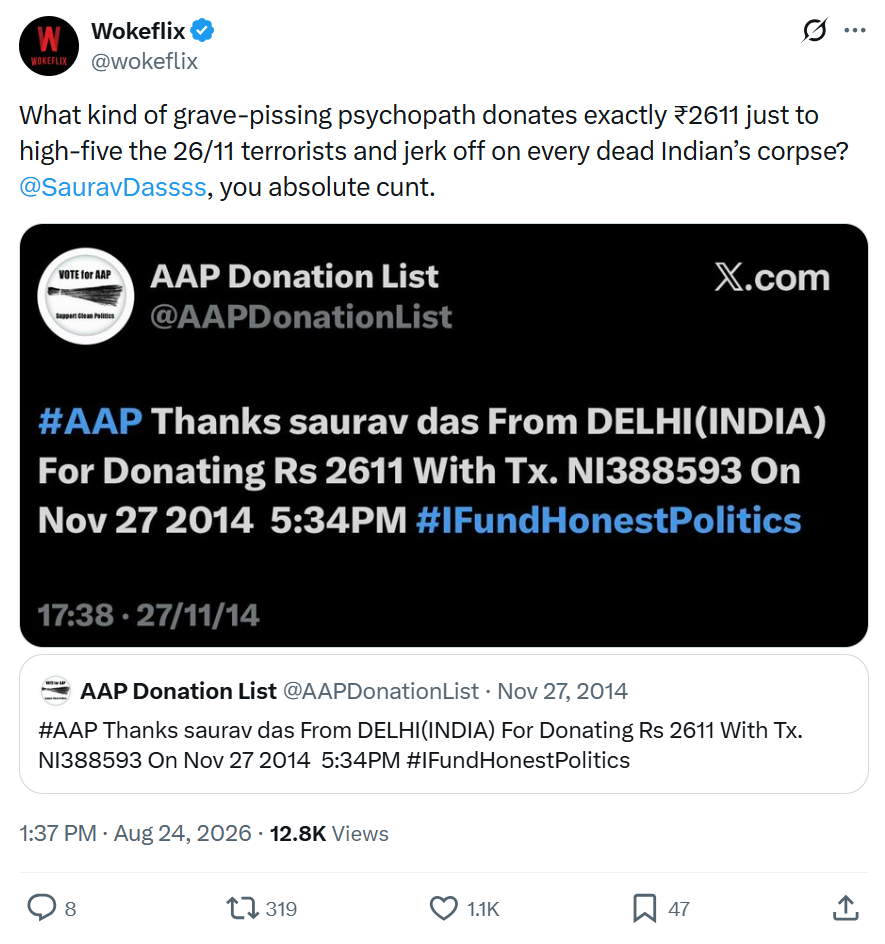Click the Grok slashed-circle icon
Screen dimensions: 885x944
point(814,30)
